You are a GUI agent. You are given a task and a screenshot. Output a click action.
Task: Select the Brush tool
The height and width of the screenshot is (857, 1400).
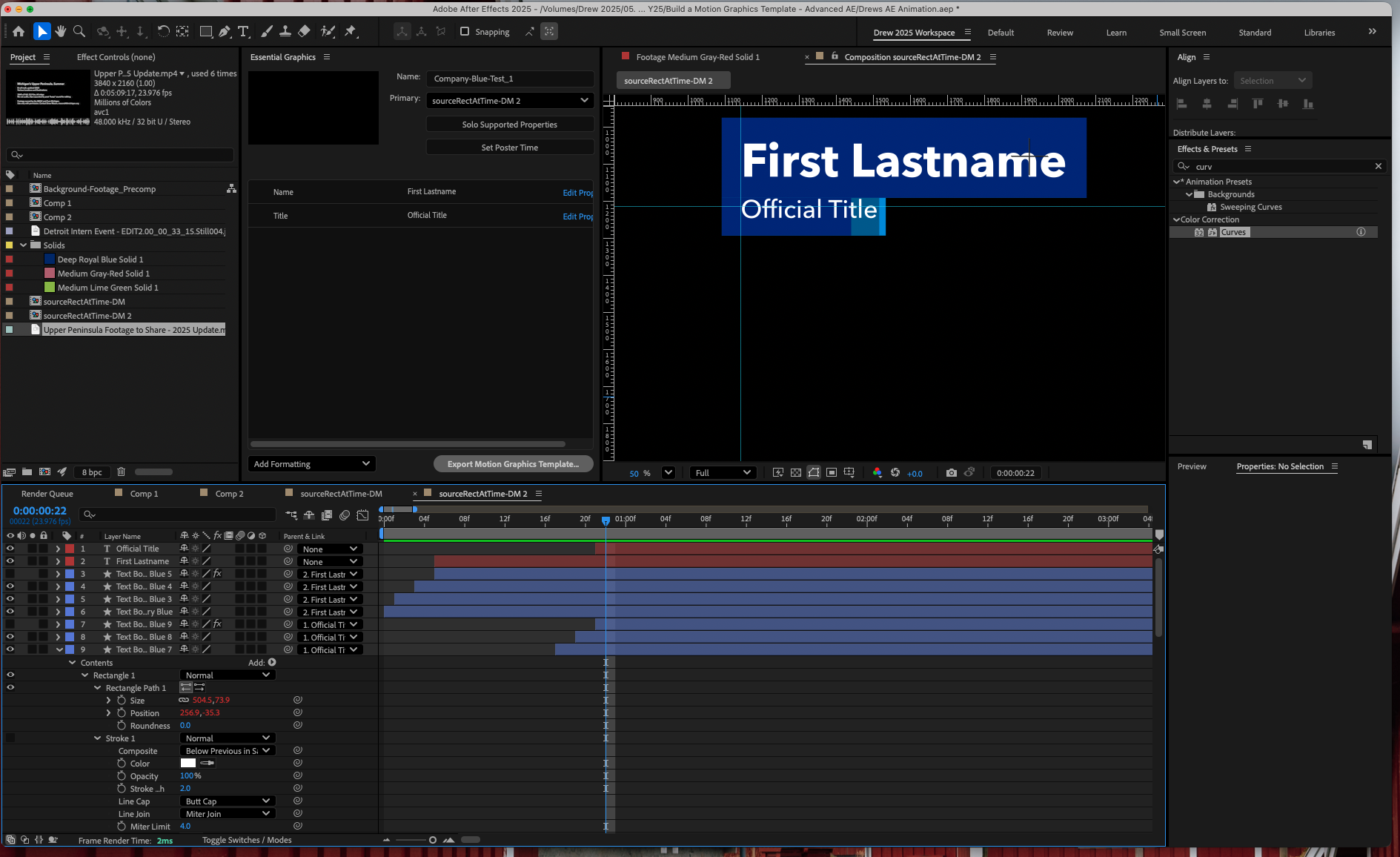point(267,31)
